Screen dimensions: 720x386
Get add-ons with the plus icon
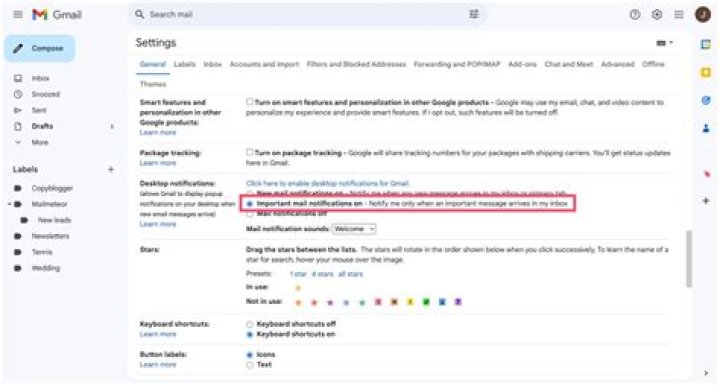coord(706,201)
